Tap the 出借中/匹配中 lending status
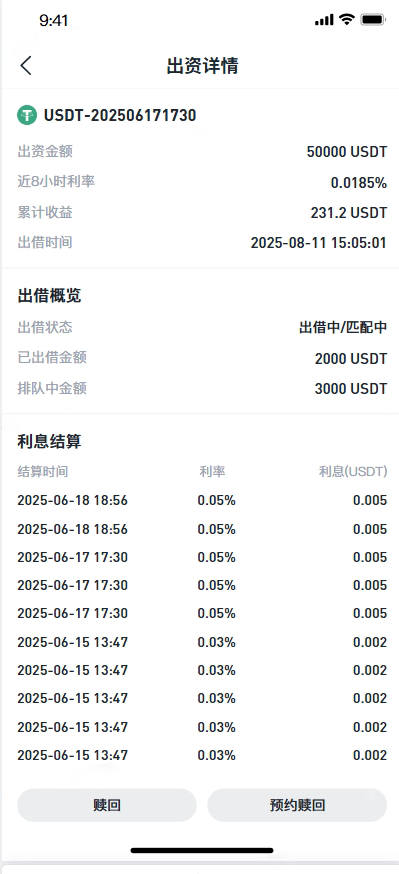The width and height of the screenshot is (399, 874). coord(343,327)
